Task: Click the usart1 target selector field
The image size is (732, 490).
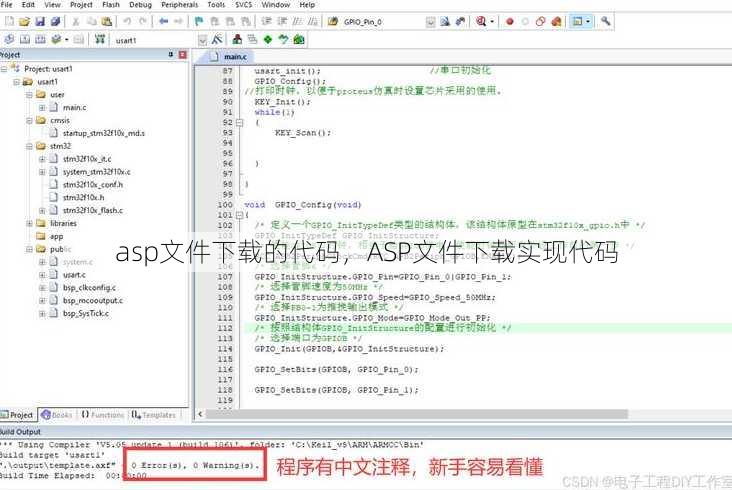Action: pos(155,40)
